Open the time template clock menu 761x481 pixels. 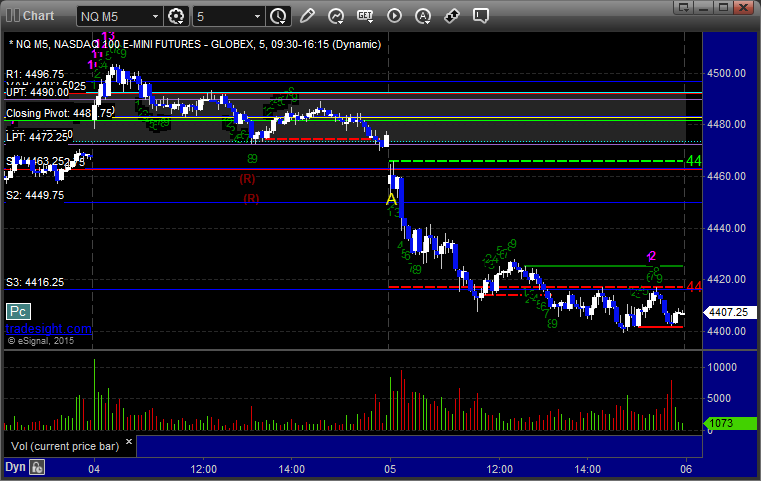278,16
